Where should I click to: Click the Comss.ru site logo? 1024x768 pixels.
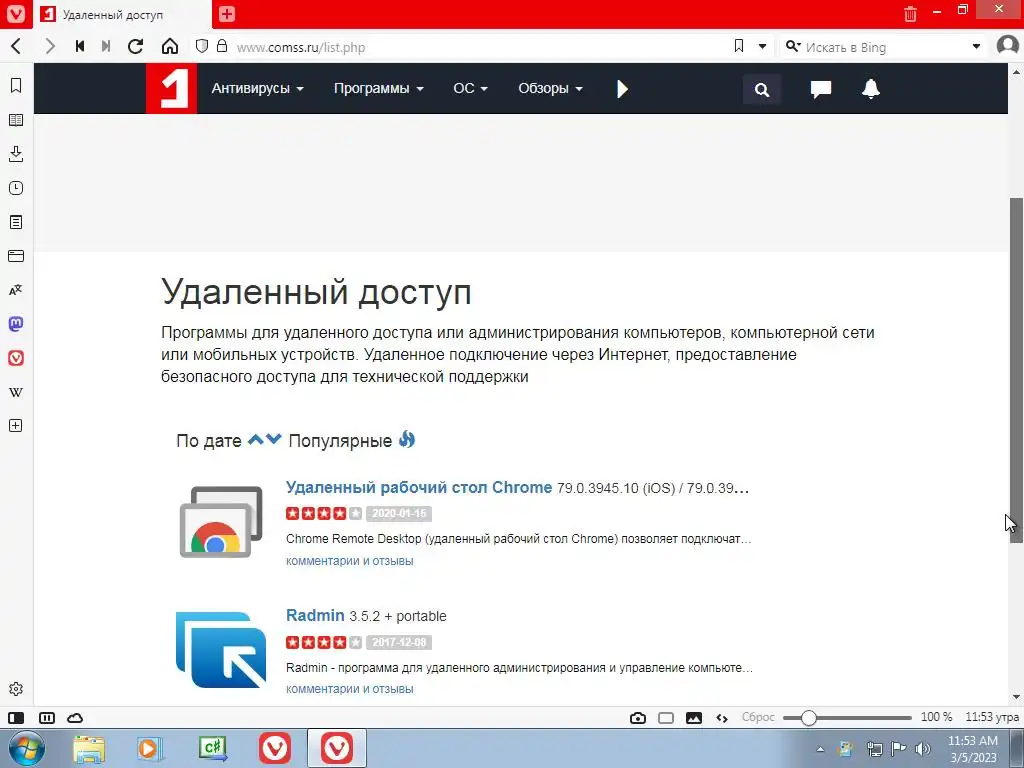[x=171, y=88]
